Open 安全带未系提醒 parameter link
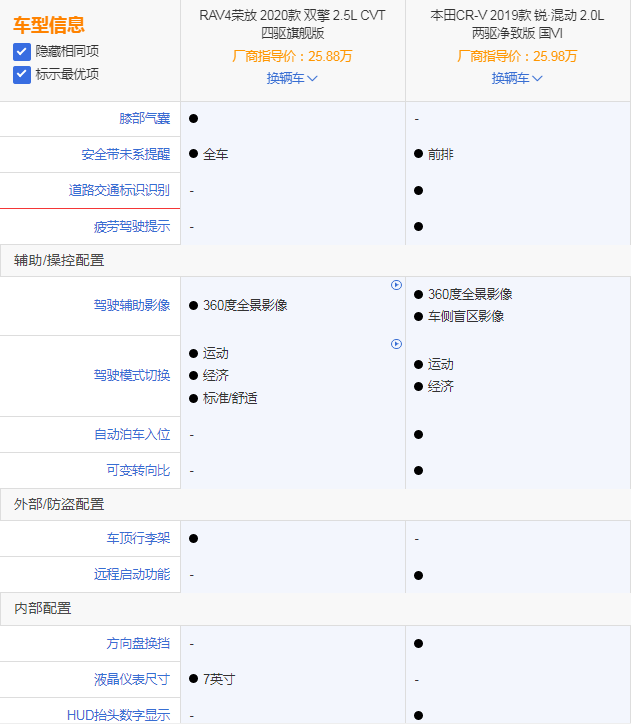631x726 pixels. pos(126,154)
